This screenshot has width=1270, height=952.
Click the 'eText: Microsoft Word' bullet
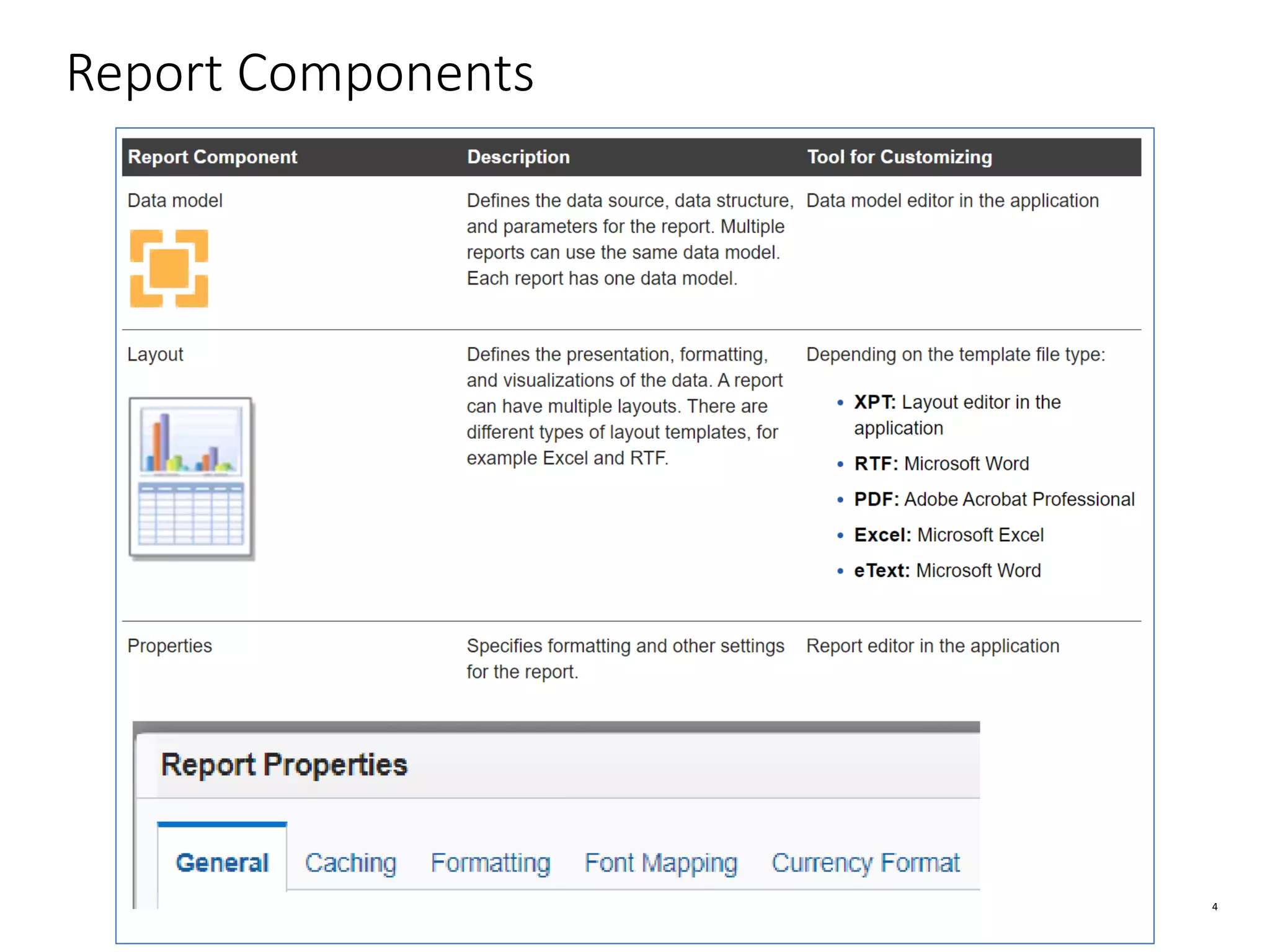(947, 570)
